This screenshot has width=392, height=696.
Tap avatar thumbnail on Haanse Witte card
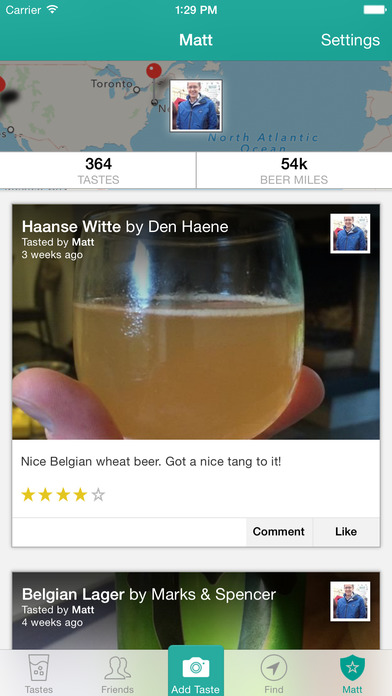click(x=350, y=233)
